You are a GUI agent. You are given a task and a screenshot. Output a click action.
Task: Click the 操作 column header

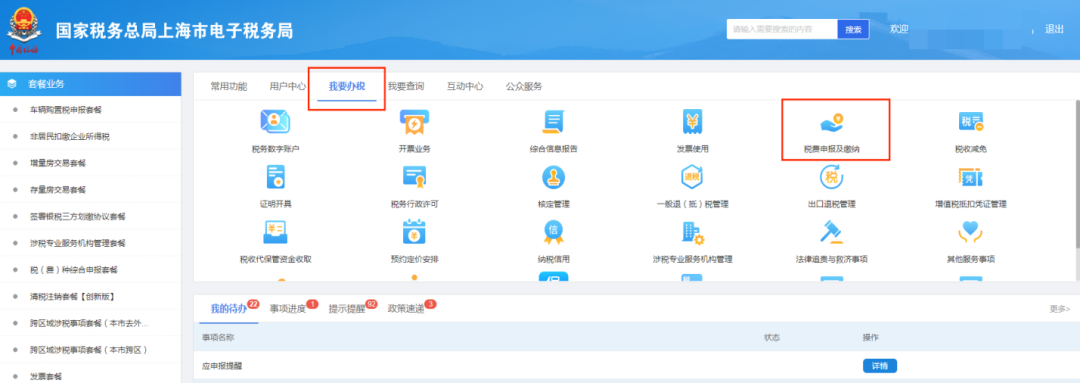pyautogui.click(x=871, y=338)
